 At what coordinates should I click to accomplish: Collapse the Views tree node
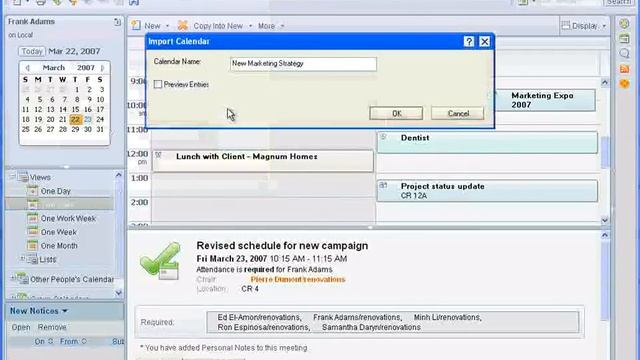pyautogui.click(x=12, y=176)
